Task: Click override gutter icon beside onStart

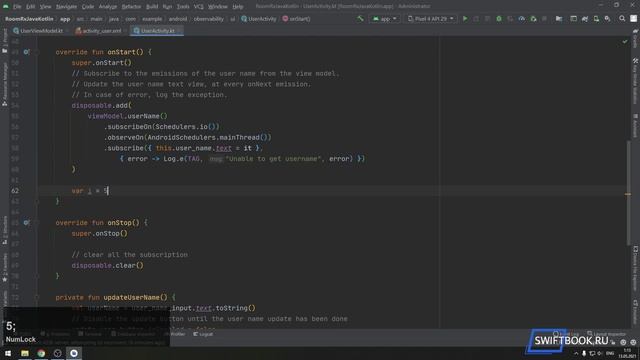Action: coord(26,52)
